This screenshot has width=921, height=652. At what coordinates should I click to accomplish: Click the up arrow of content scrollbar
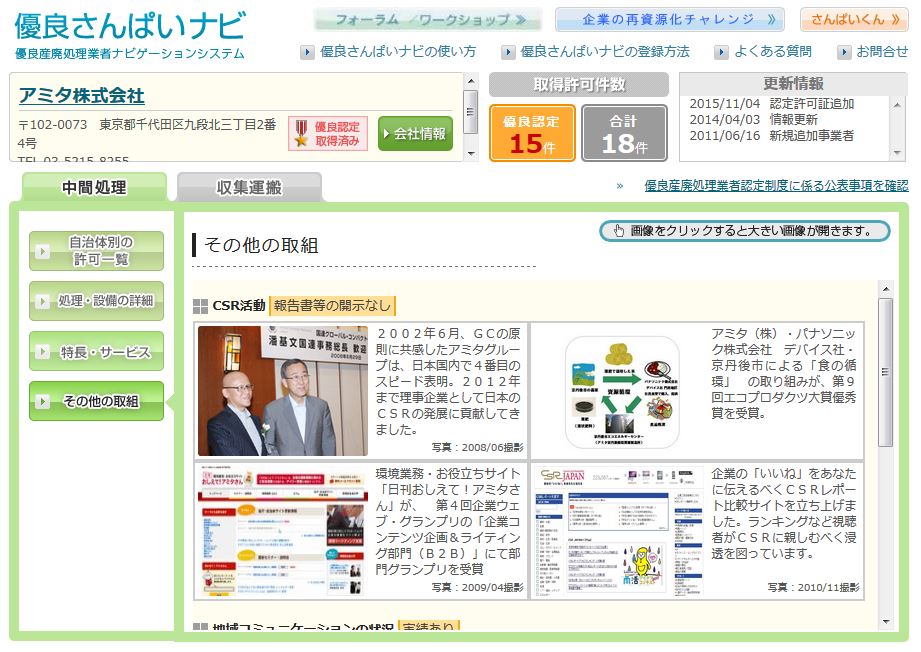(x=886, y=288)
